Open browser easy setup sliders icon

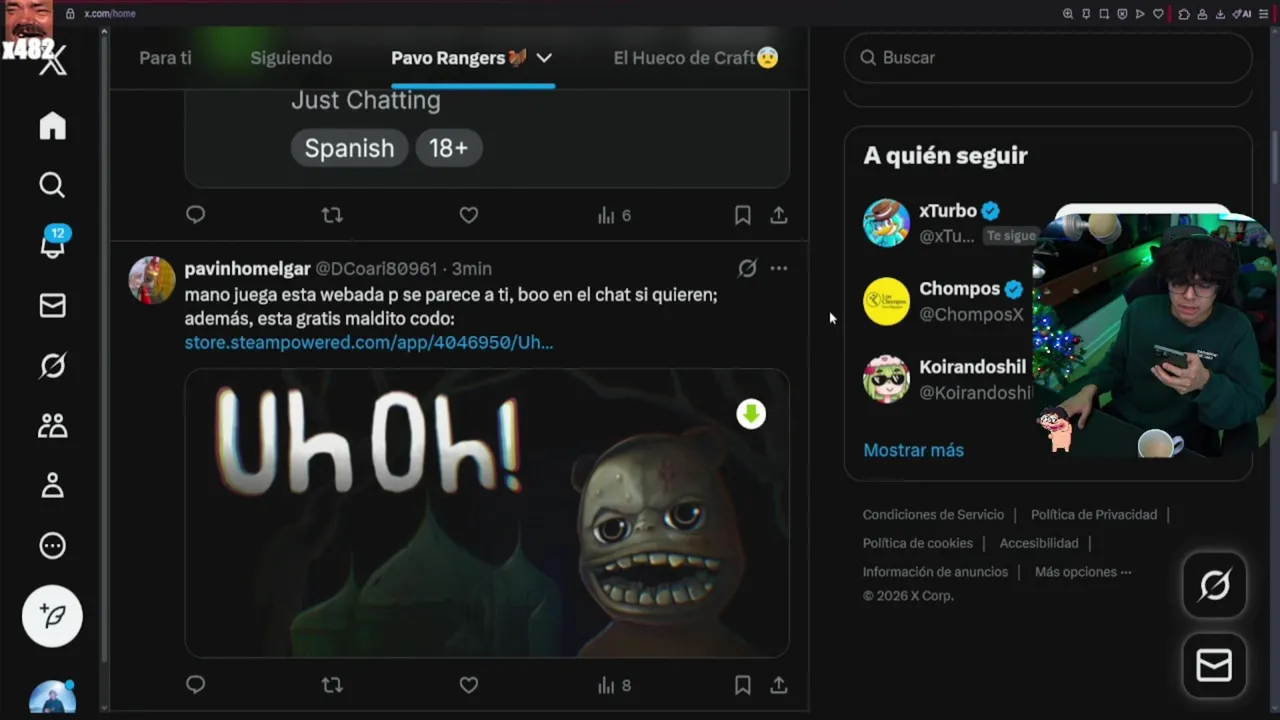coord(1263,14)
